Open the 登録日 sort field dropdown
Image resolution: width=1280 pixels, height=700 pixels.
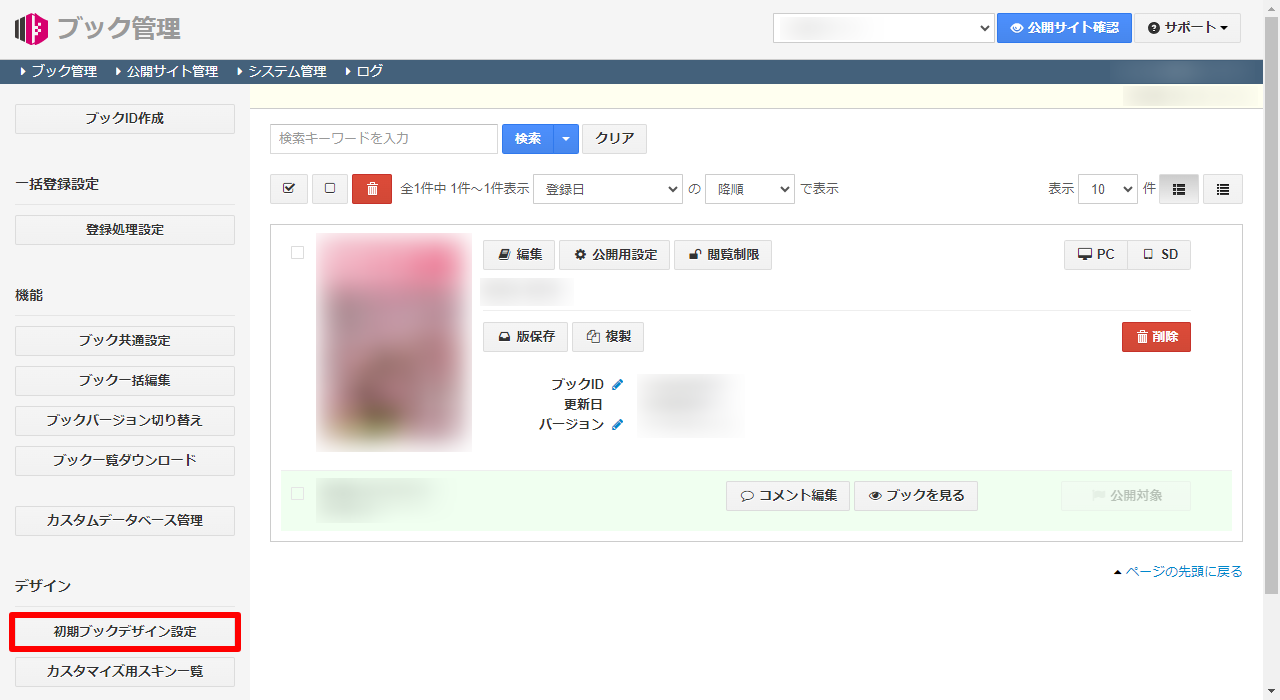607,189
